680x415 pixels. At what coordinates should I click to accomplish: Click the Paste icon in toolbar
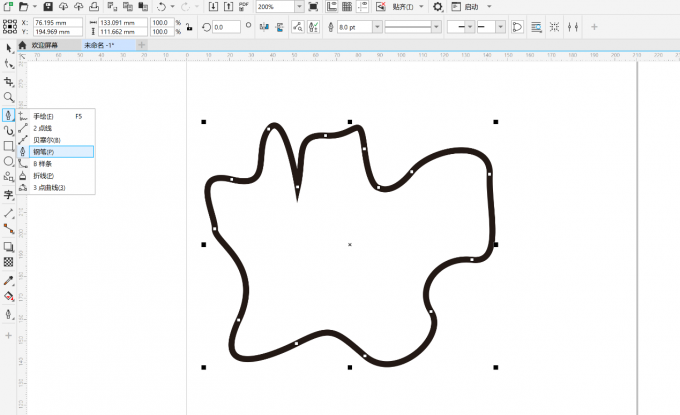coord(143,7)
